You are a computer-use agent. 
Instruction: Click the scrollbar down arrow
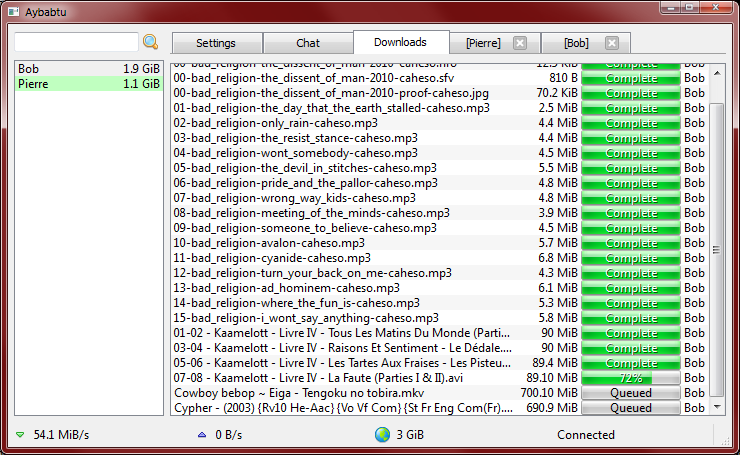click(717, 407)
